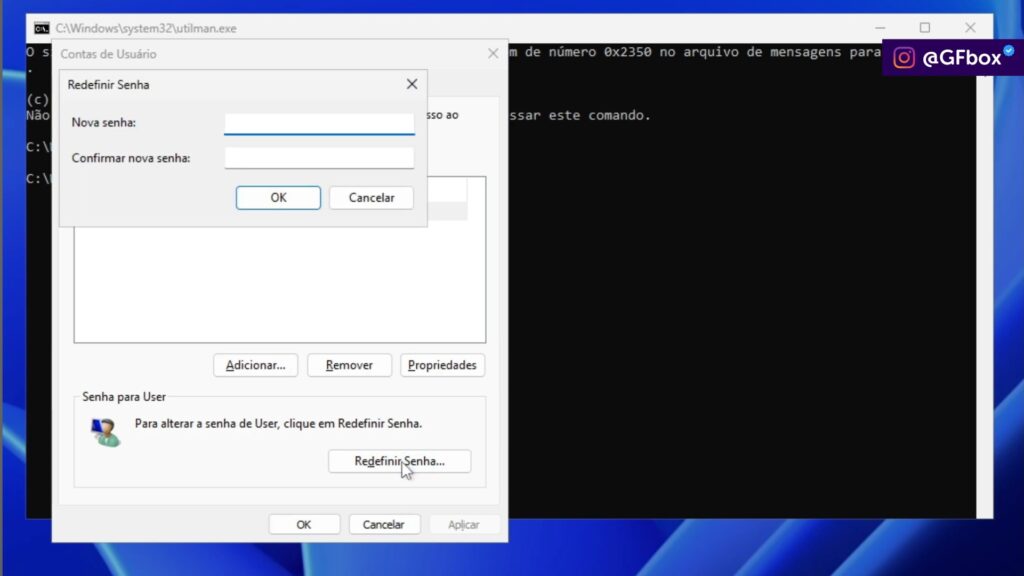Screen dimensions: 1024x576
Task: Click the command prompt icon in title bar
Action: pos(41,29)
